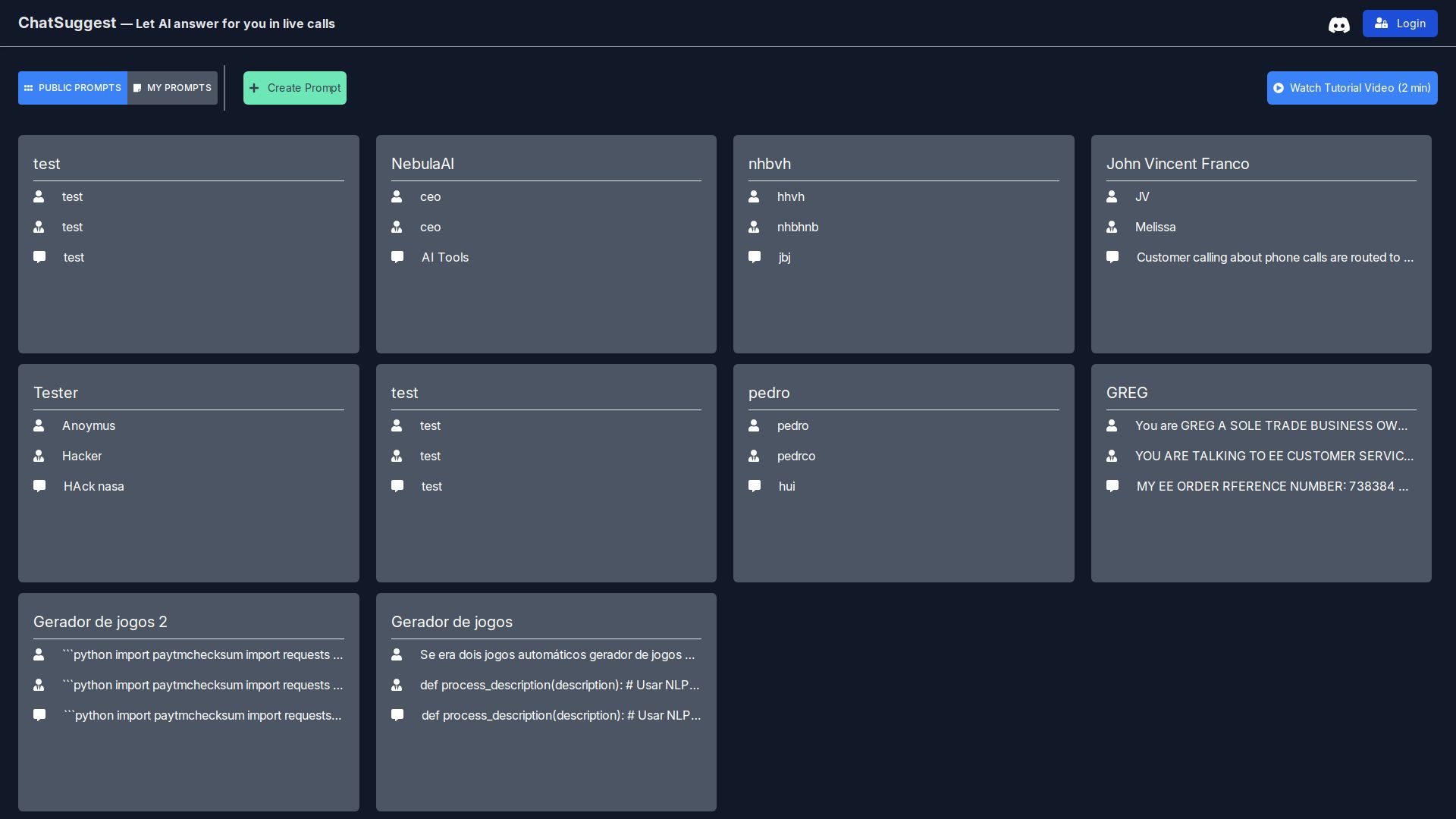The image size is (1456, 819).
Task: Click the agent icon beside "nhbhnb"
Action: pos(754,227)
